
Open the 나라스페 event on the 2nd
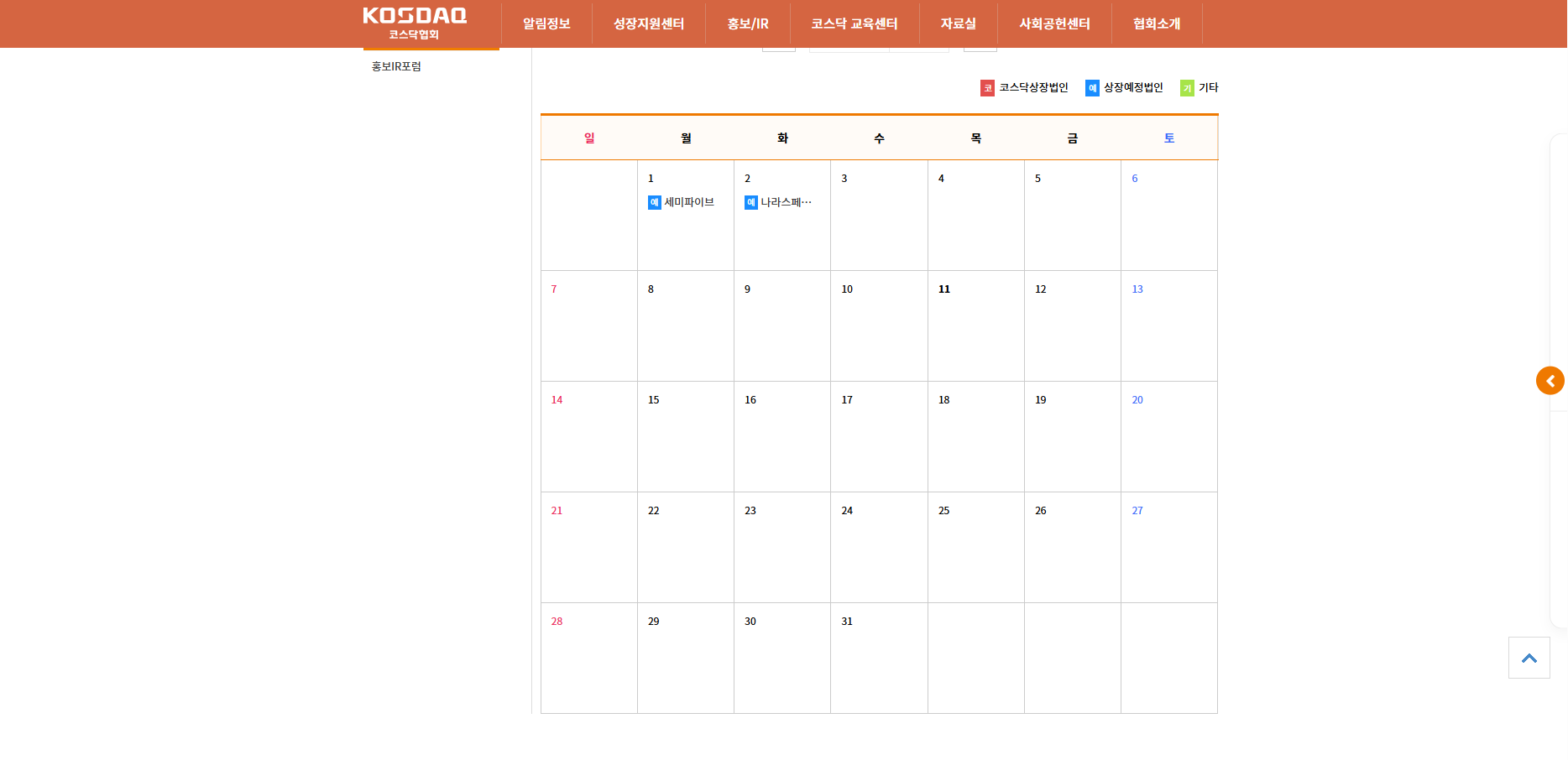click(x=786, y=202)
